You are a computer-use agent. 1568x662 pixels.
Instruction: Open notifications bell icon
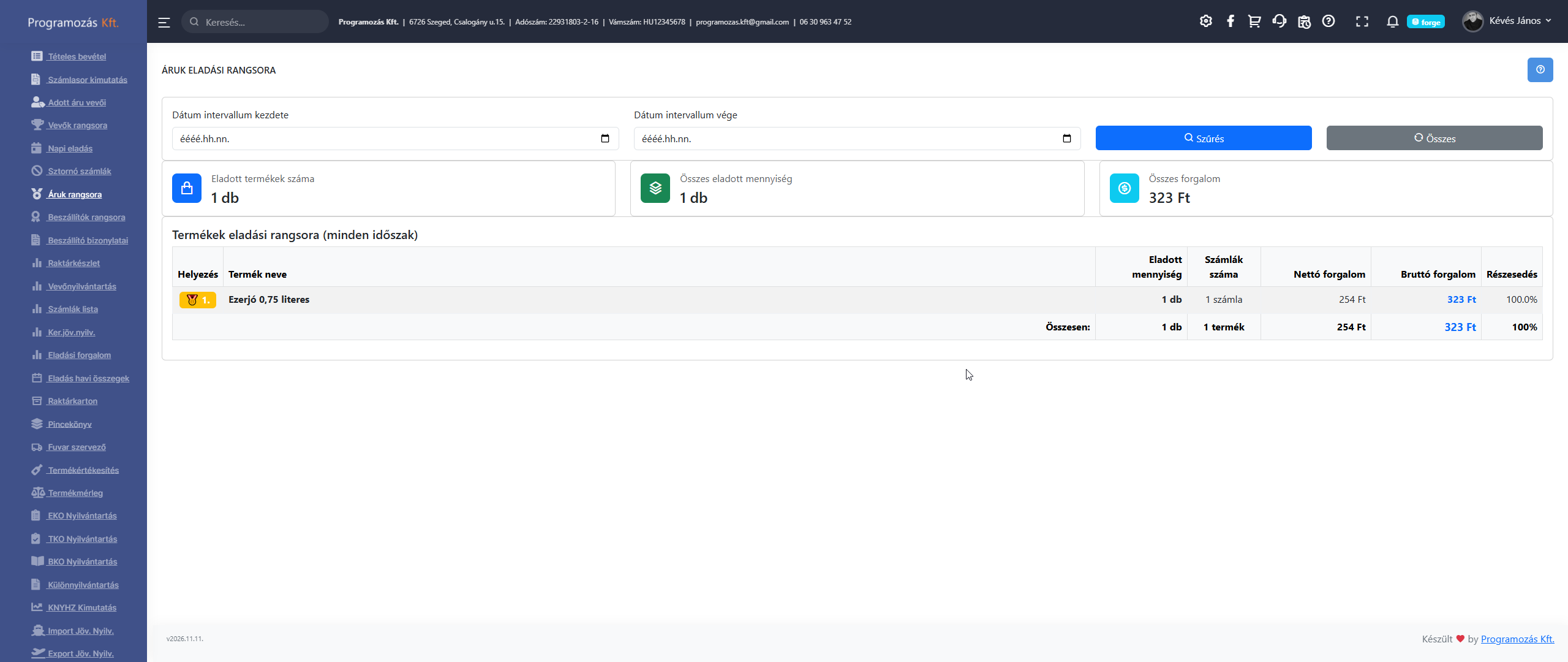1392,21
